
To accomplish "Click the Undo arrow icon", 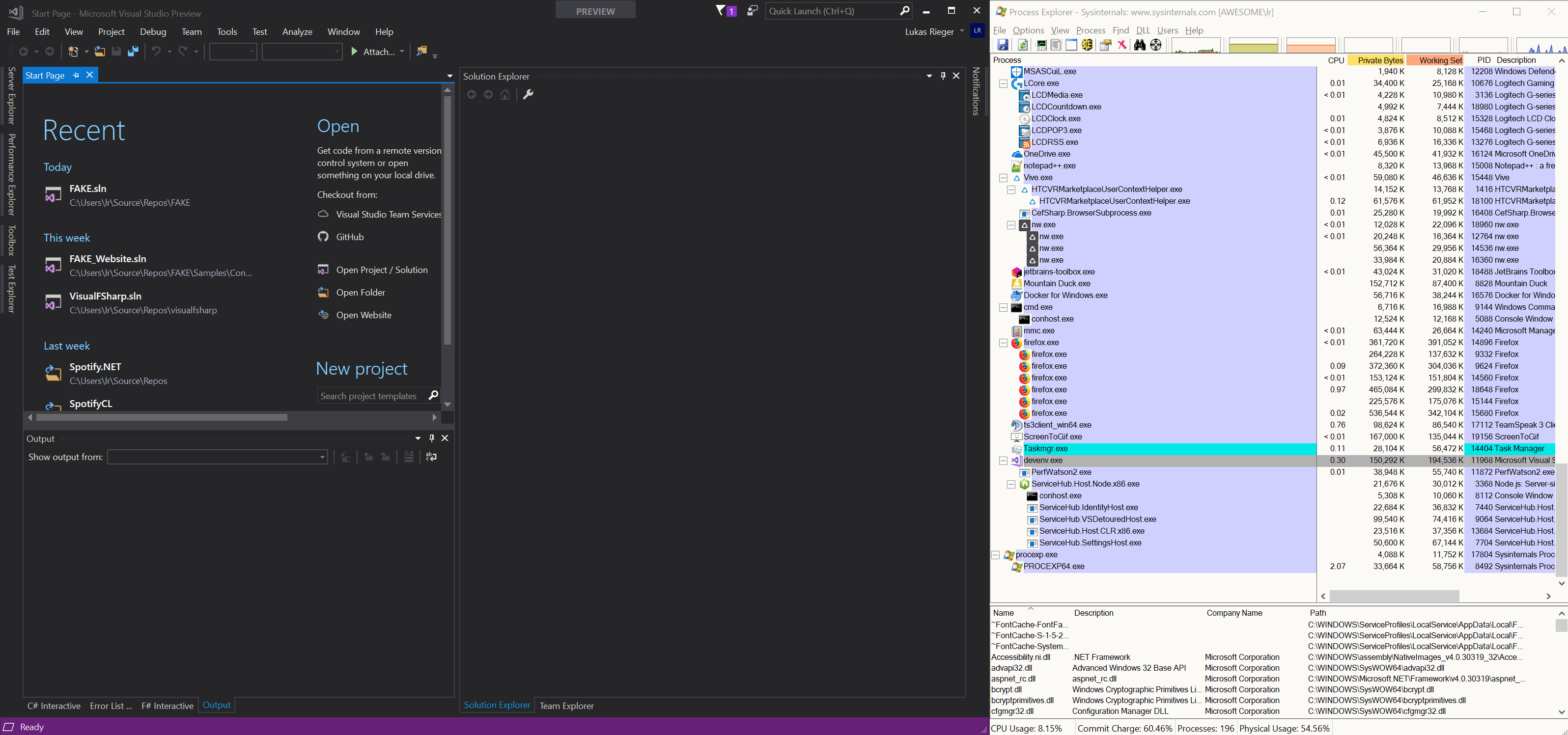I will click(x=157, y=52).
